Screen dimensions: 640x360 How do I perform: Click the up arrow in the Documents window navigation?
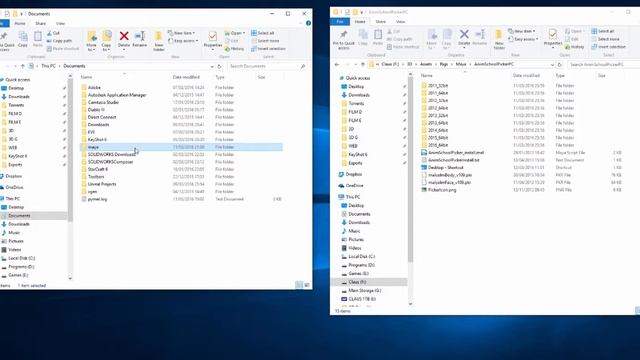tap(22, 66)
